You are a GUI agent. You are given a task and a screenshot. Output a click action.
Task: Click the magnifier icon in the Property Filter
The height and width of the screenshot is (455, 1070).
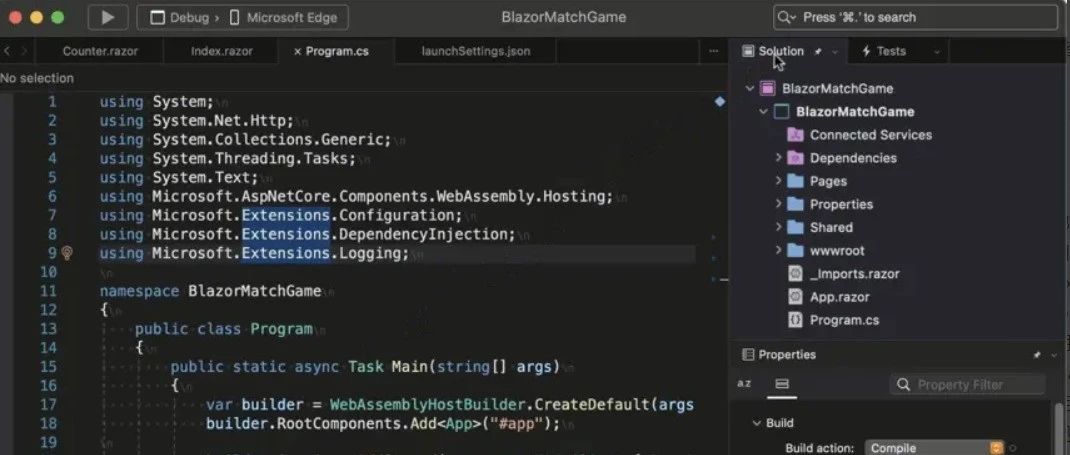[x=903, y=385]
